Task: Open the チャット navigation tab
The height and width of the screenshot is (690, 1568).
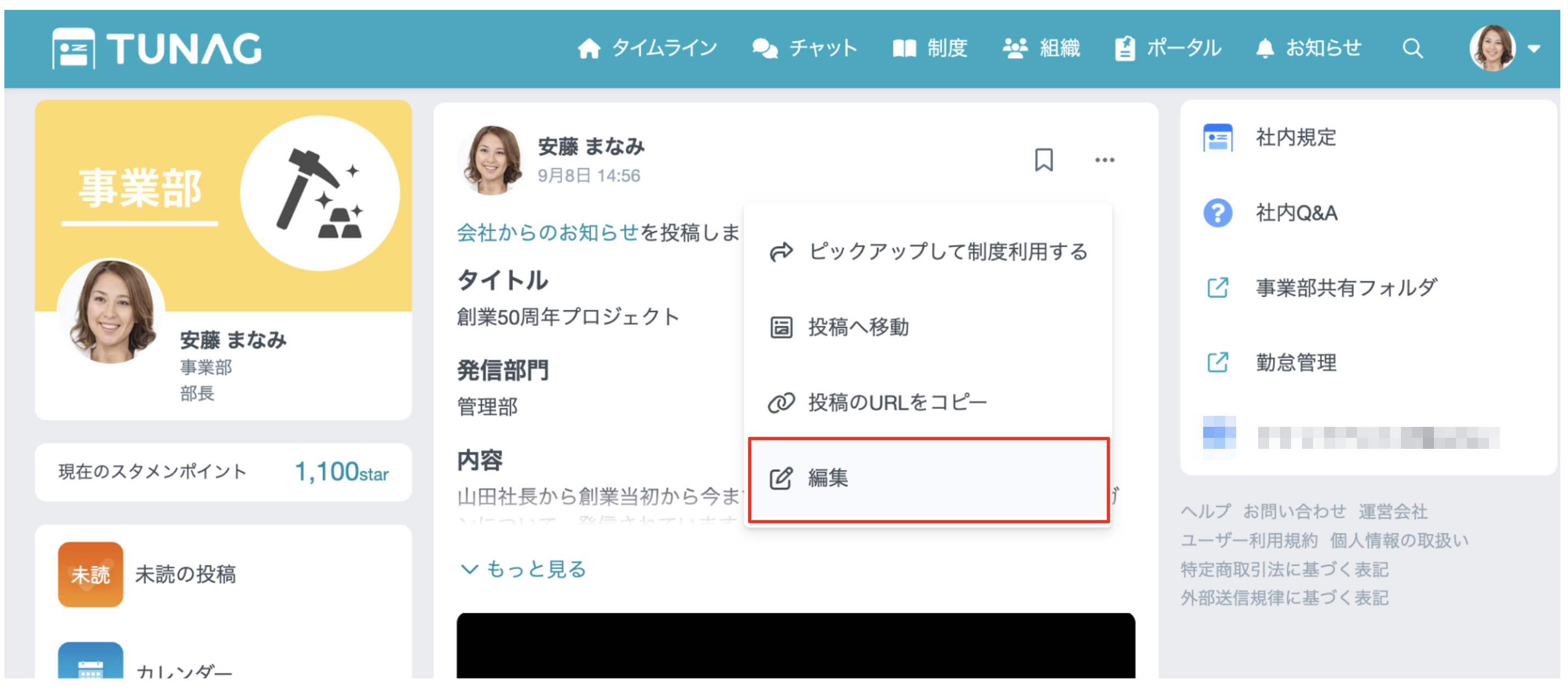Action: coord(804,48)
